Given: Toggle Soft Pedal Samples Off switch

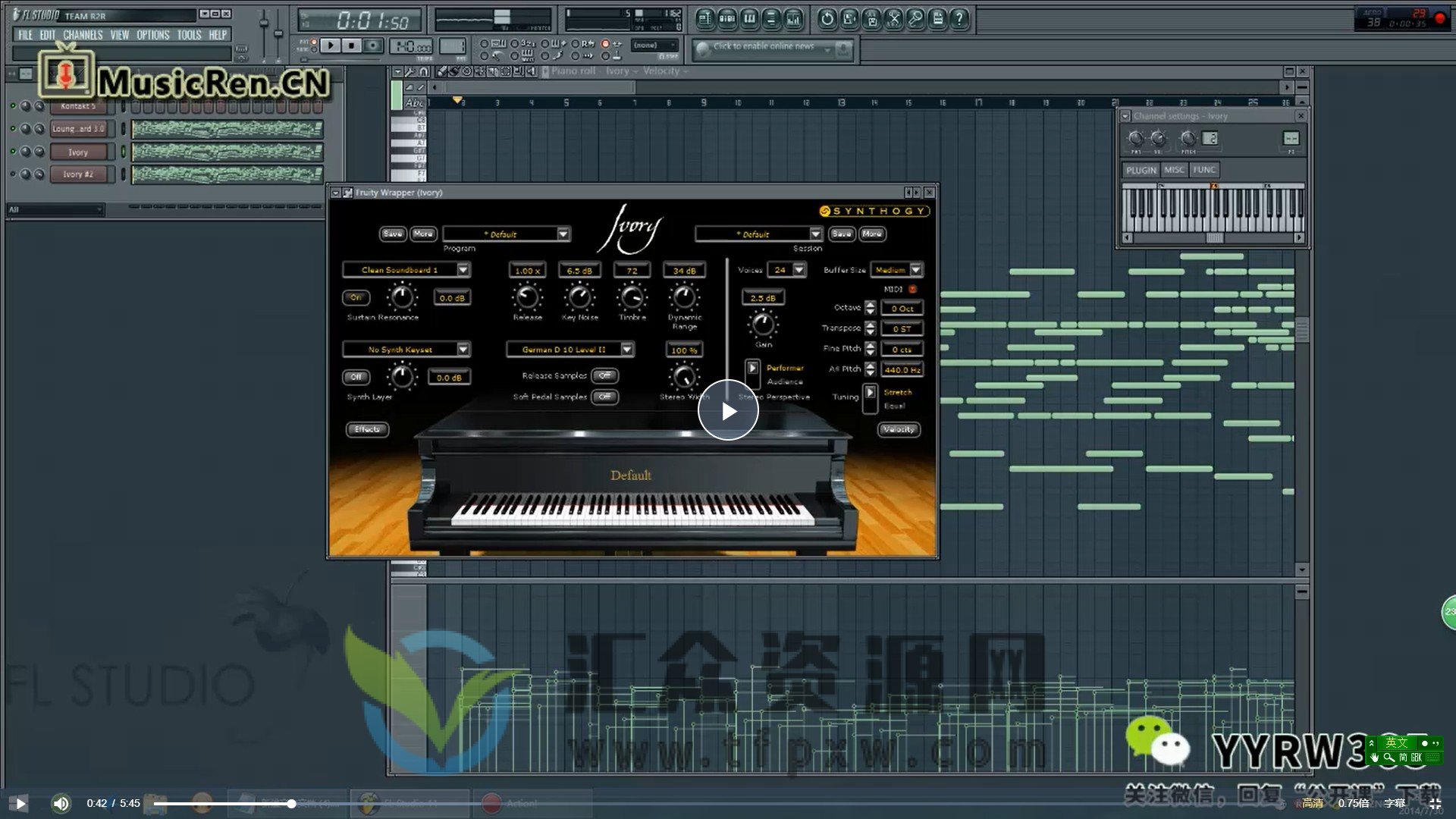Looking at the screenshot, I should (604, 397).
